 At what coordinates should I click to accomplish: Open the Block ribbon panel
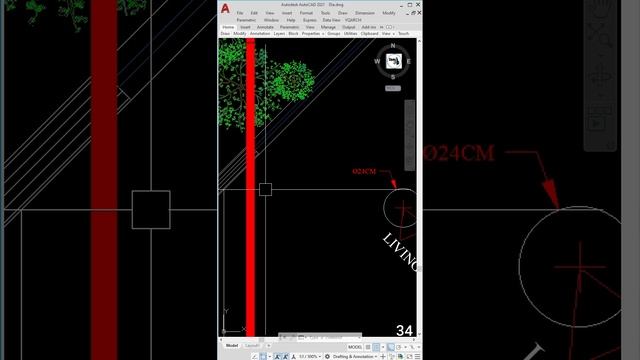point(293,33)
